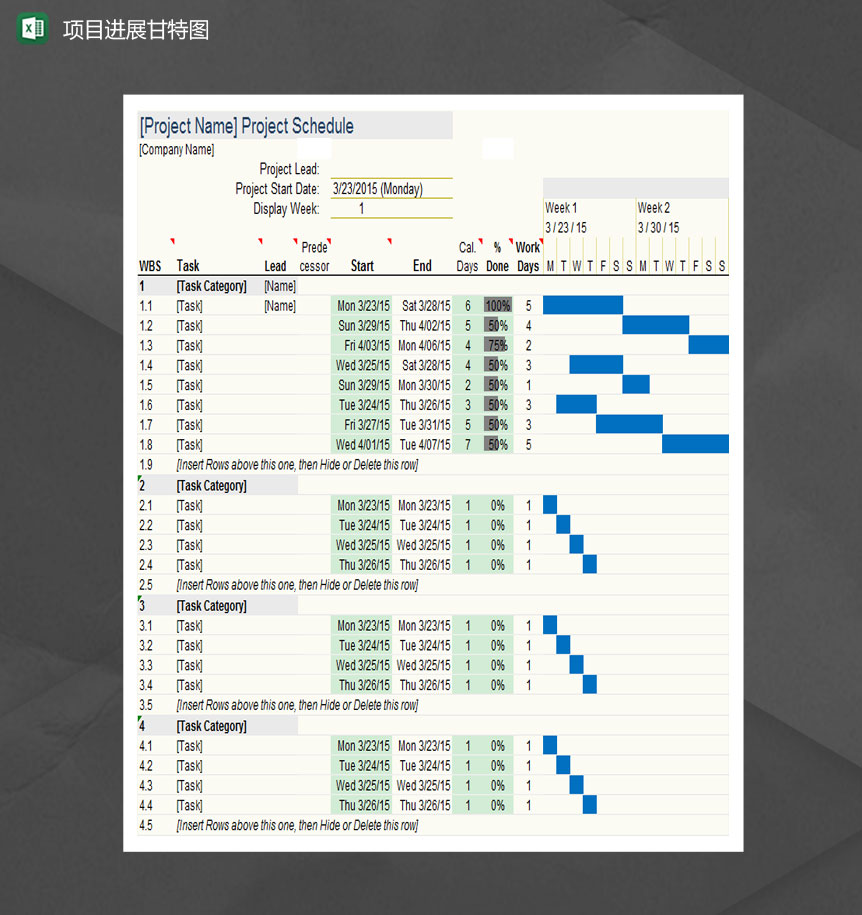Screen dimensions: 862x915
Task: Click the % Done column header
Action: click(497, 257)
